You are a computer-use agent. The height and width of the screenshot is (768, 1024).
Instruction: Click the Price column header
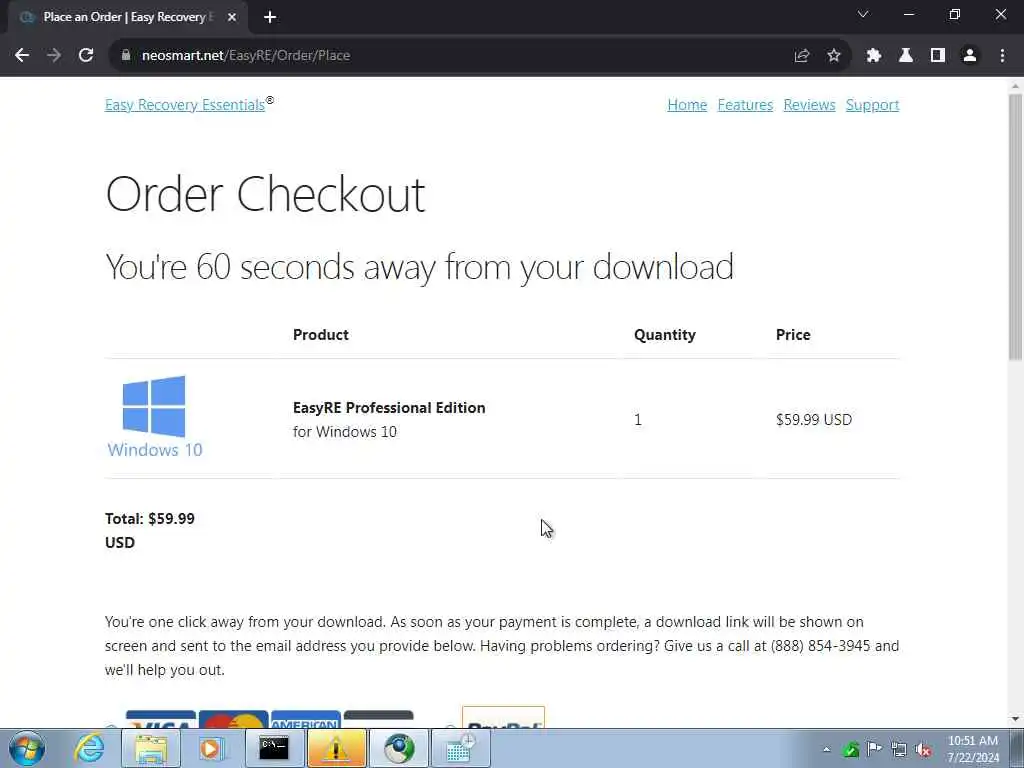tap(793, 334)
